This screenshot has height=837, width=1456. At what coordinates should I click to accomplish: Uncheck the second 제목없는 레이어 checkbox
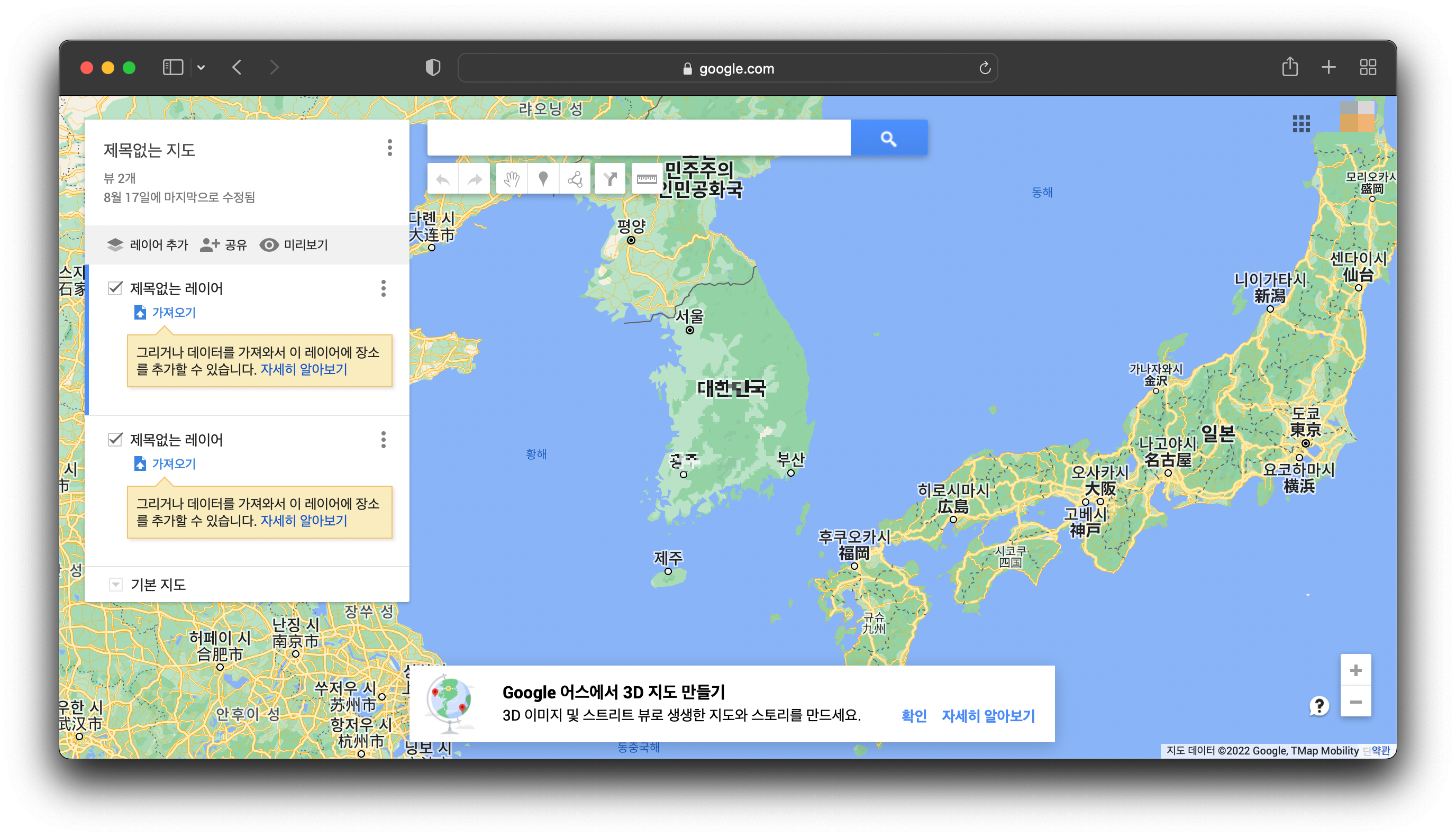115,440
